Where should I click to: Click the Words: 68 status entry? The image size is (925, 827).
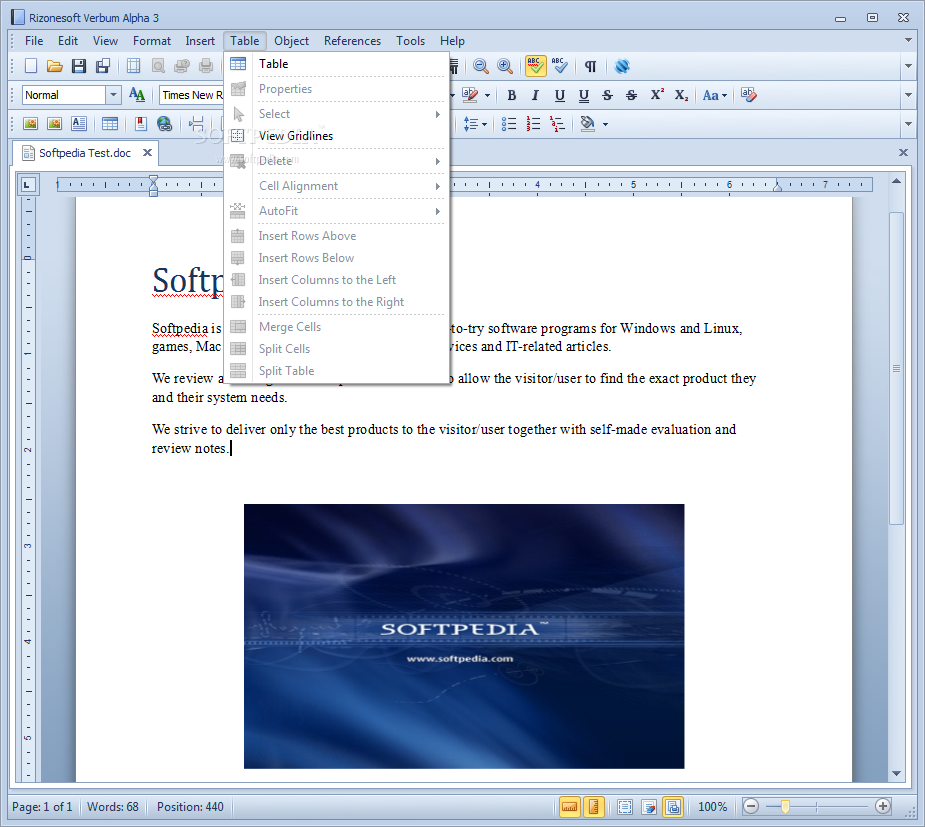113,806
